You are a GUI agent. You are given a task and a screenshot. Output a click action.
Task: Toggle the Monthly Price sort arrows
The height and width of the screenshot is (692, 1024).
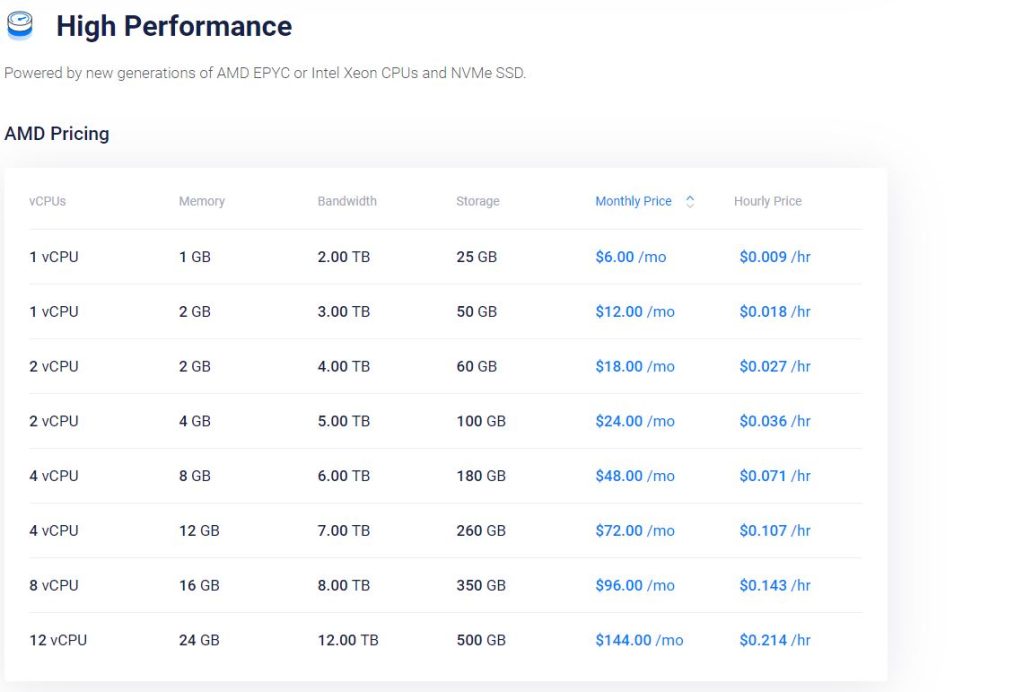690,201
